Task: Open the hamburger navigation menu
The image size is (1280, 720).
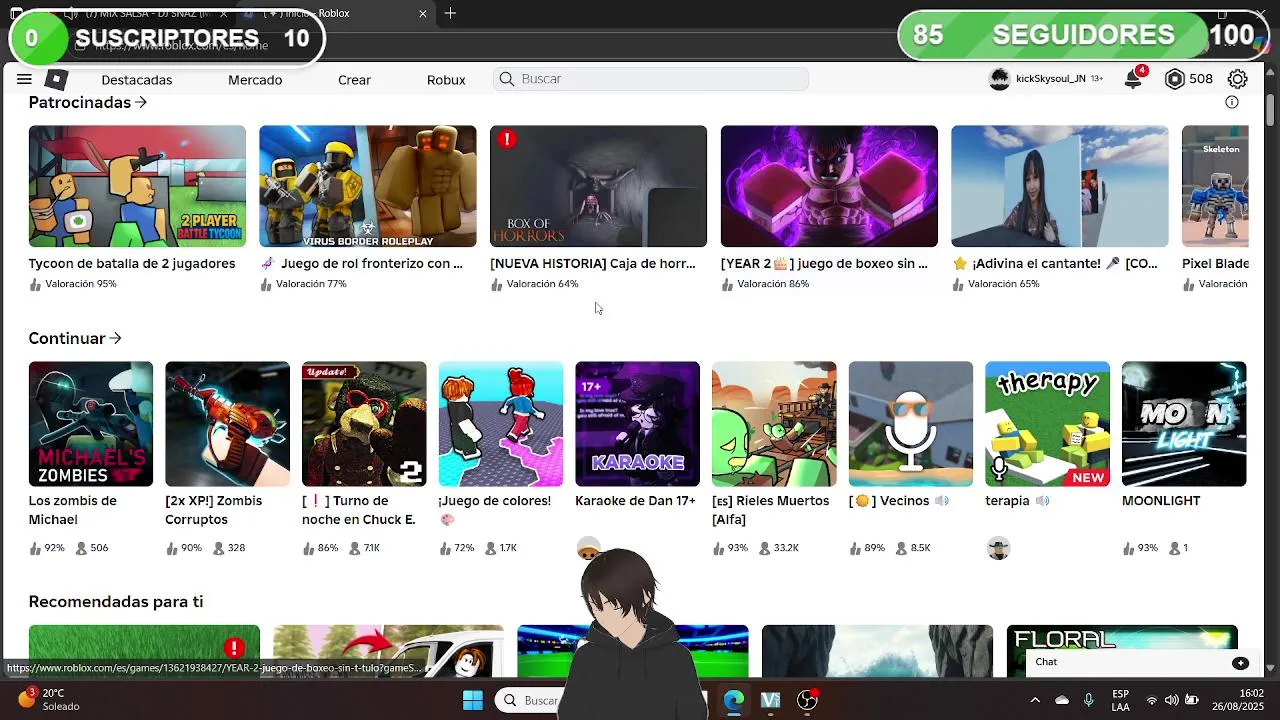Action: tap(24, 79)
